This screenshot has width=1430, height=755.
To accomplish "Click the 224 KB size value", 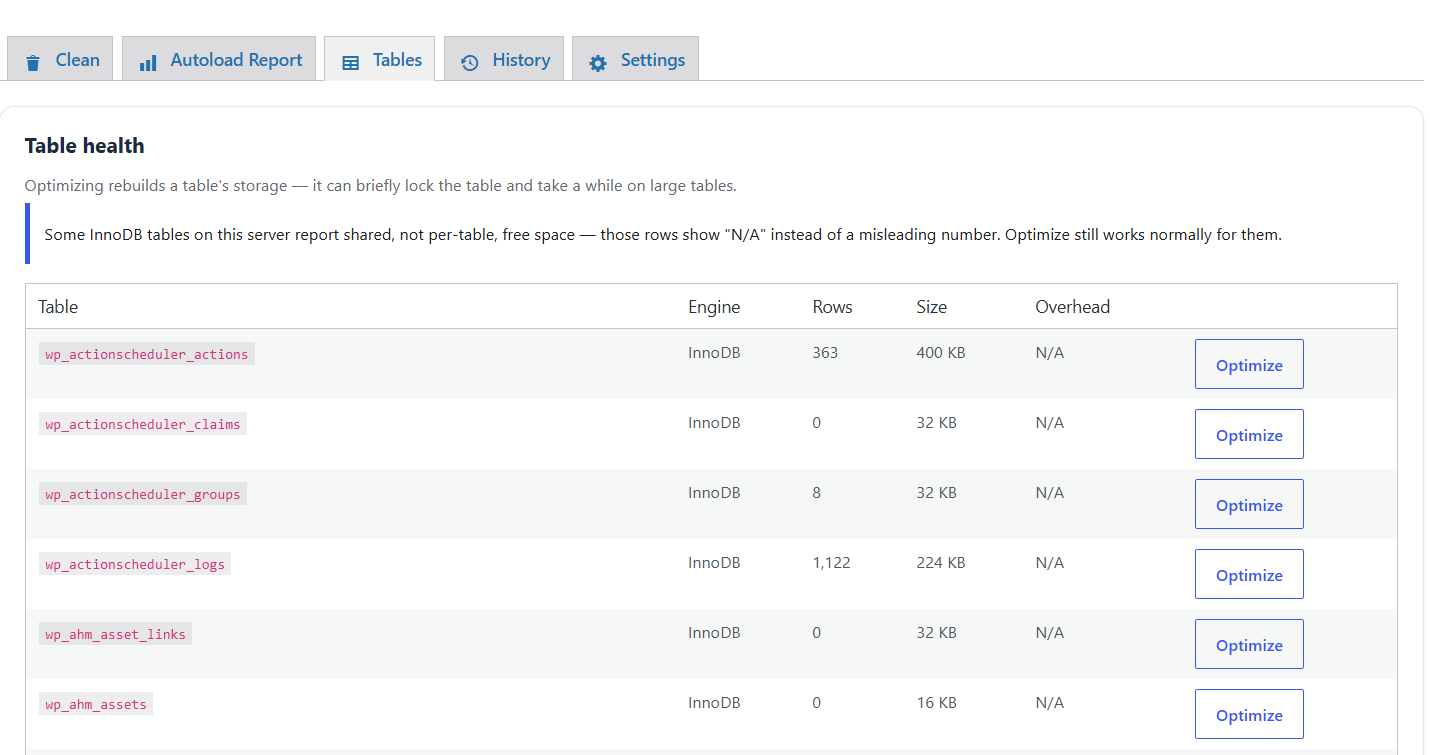I will 940,563.
